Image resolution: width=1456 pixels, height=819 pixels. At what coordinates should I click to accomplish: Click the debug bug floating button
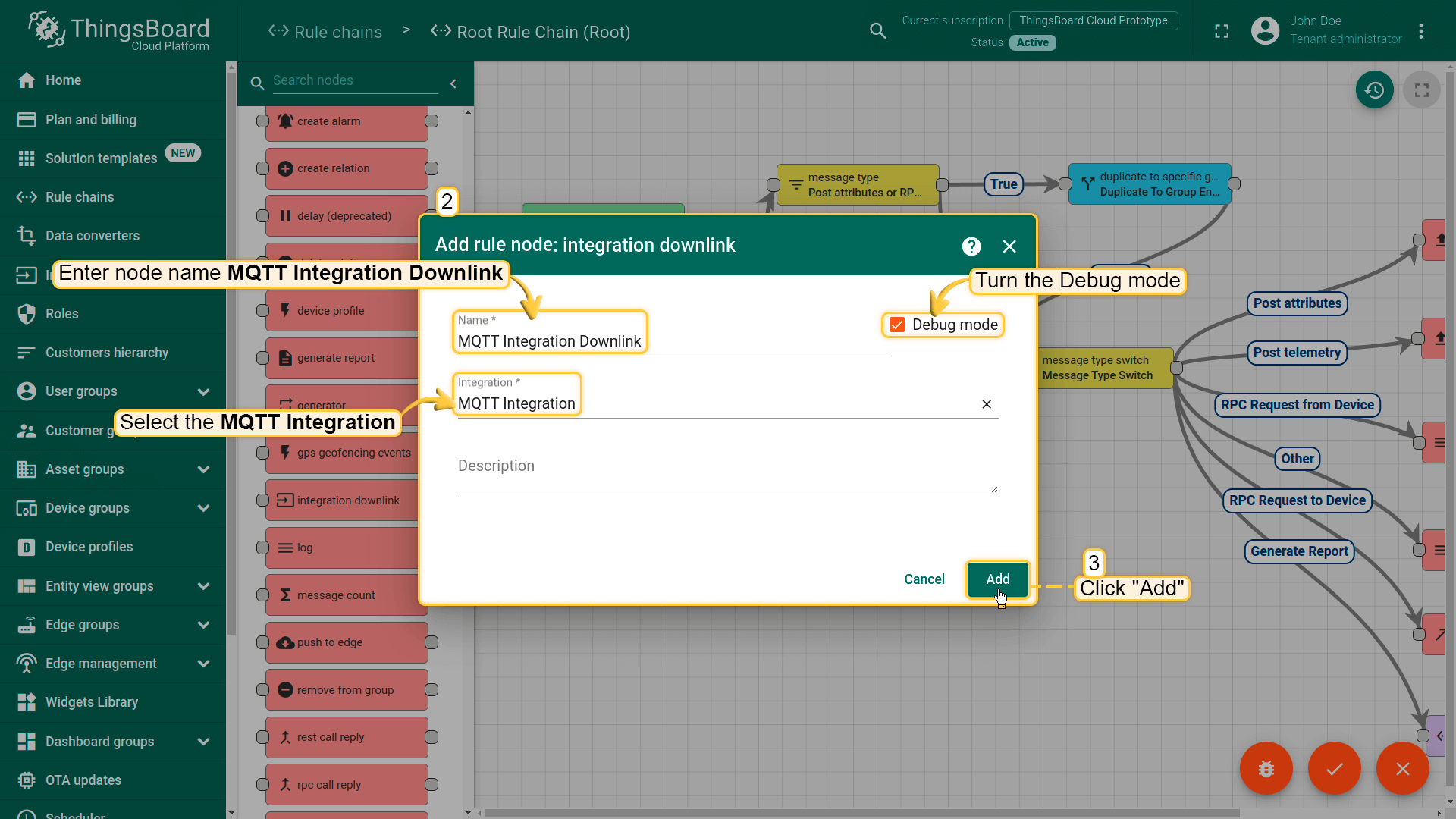click(x=1266, y=768)
